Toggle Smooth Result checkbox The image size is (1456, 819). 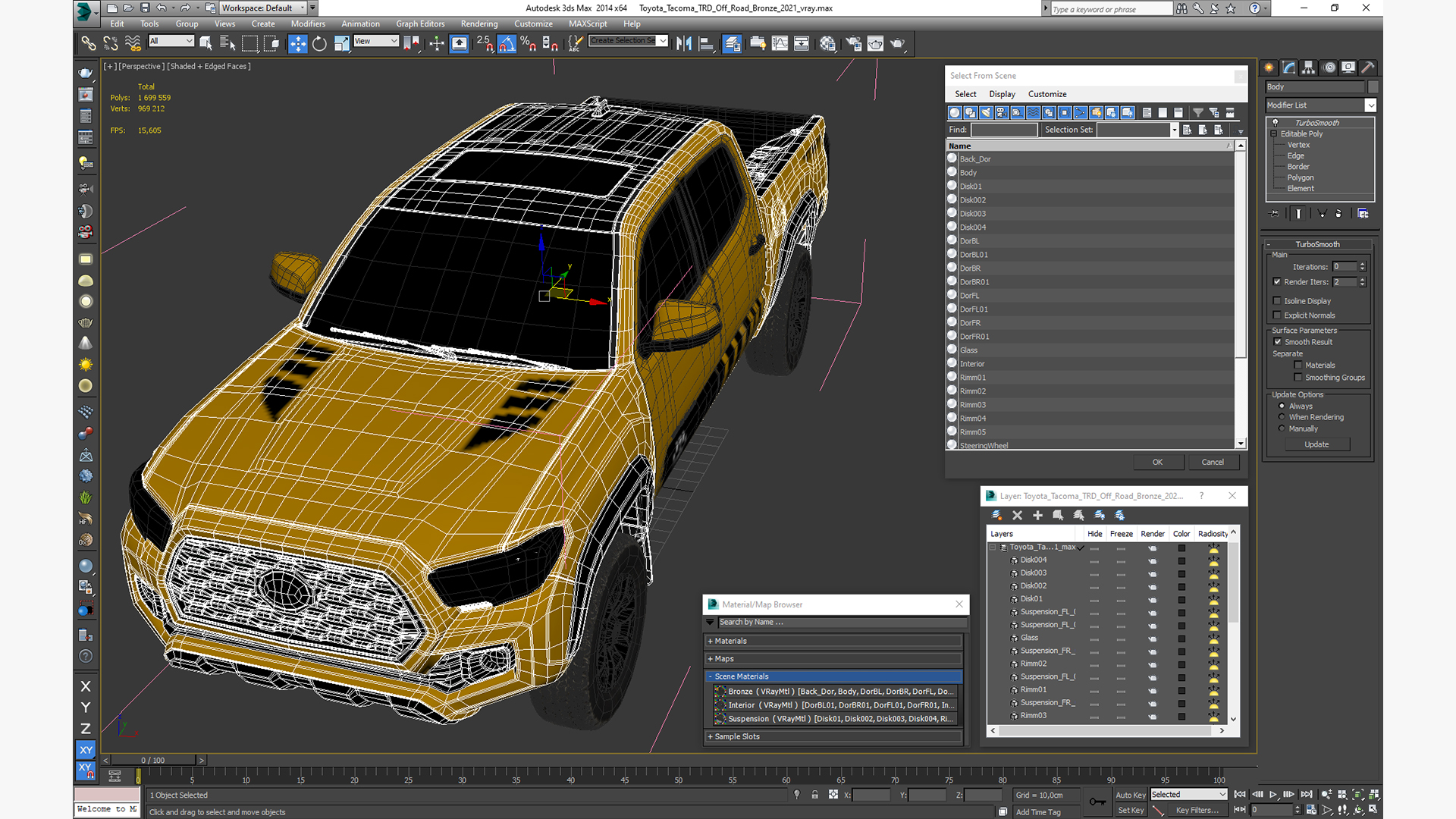(x=1278, y=342)
